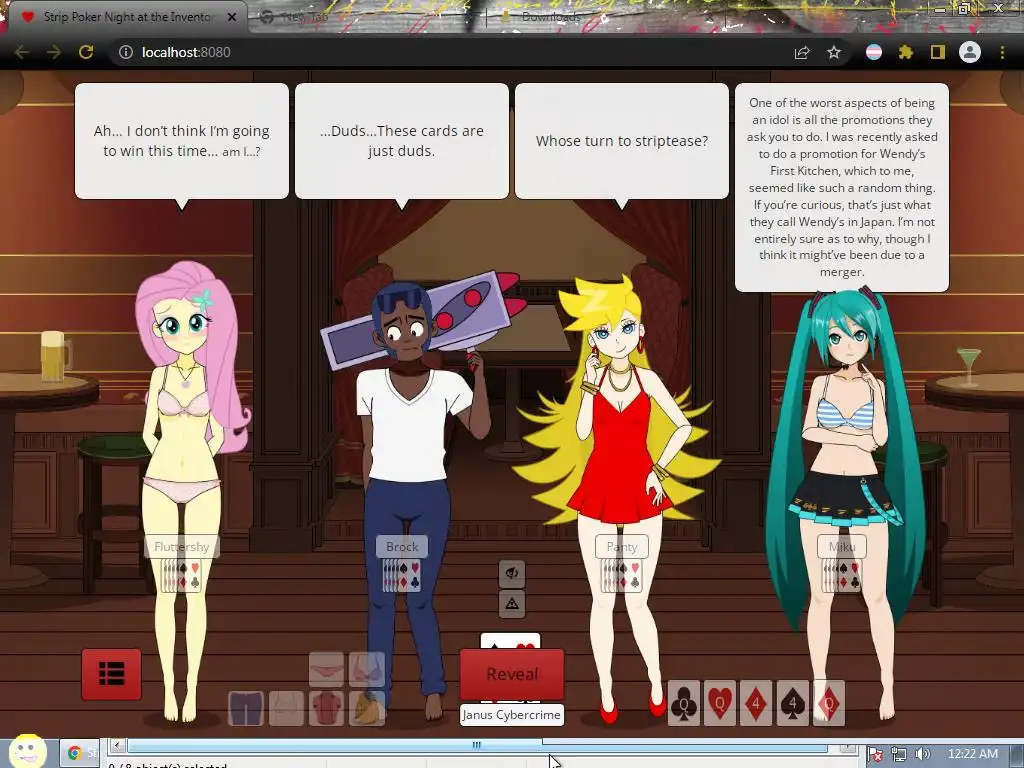Image resolution: width=1024 pixels, height=768 pixels.
Task: Click the Fluttershy name label
Action: [182, 547]
